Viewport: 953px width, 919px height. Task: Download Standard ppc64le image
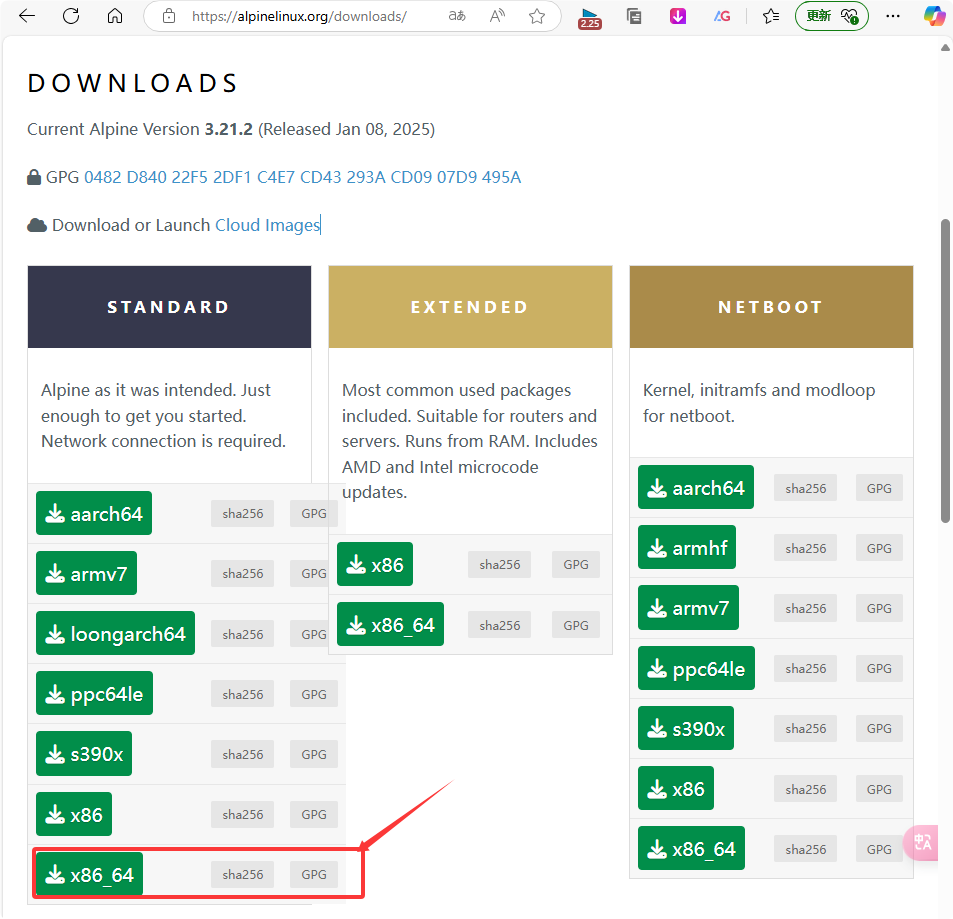94,694
